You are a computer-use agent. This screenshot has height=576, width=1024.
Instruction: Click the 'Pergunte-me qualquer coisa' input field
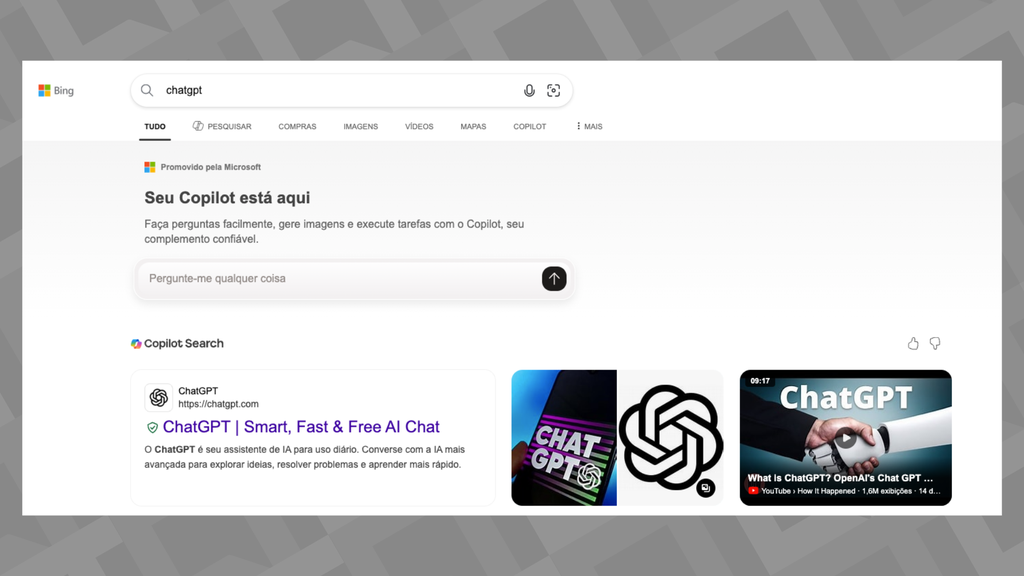(x=300, y=279)
